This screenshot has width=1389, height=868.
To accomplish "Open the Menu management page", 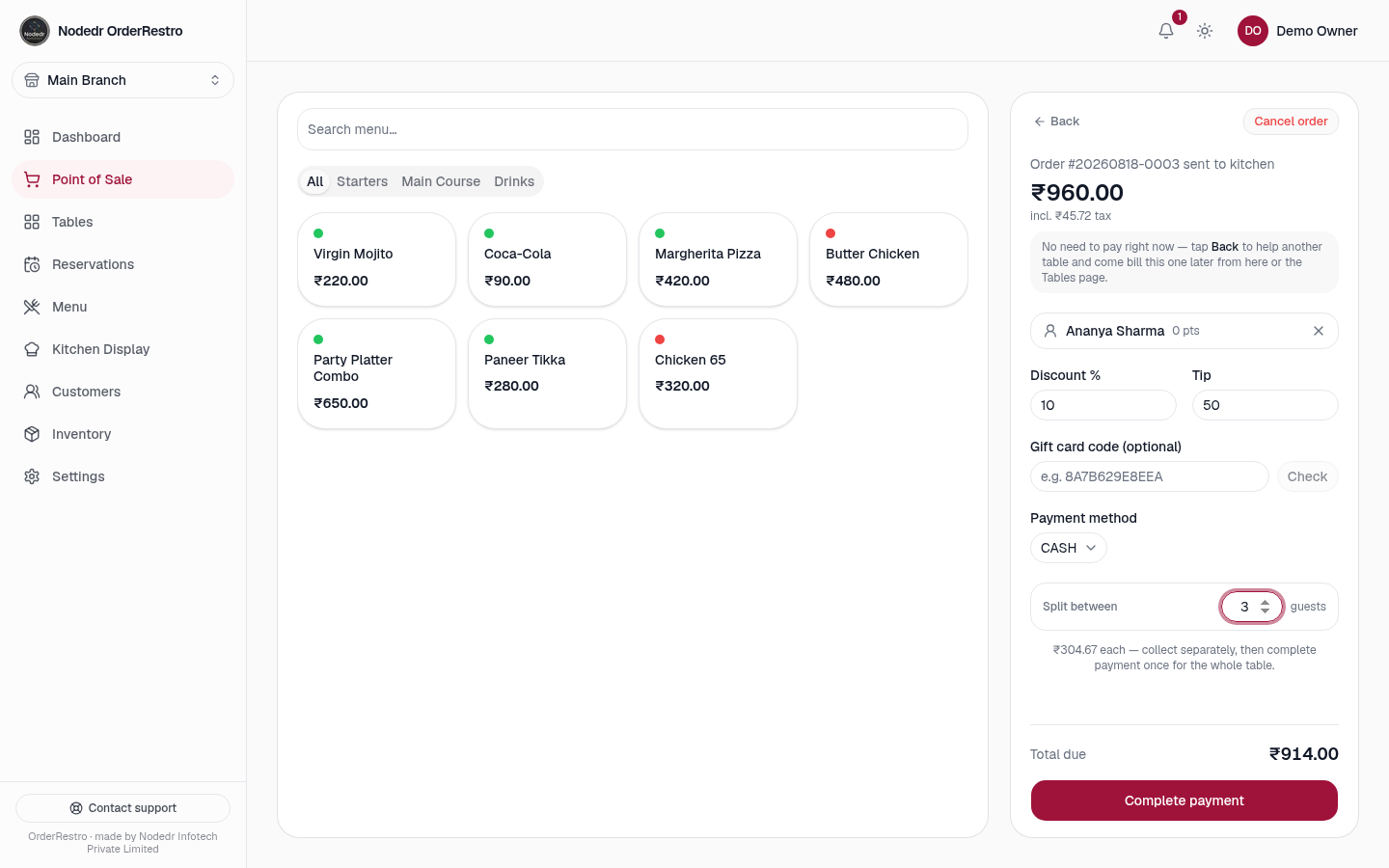I will pyautogui.click(x=123, y=307).
